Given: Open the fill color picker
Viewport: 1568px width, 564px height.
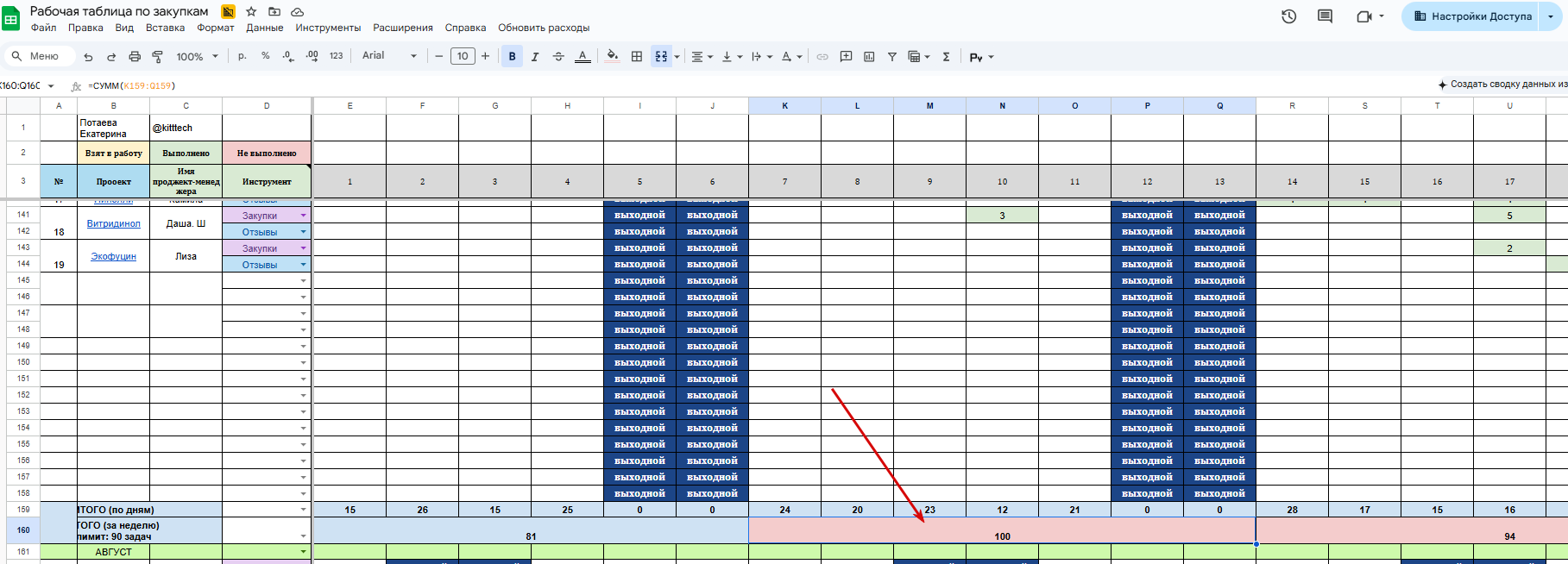Looking at the screenshot, I should click(613, 57).
